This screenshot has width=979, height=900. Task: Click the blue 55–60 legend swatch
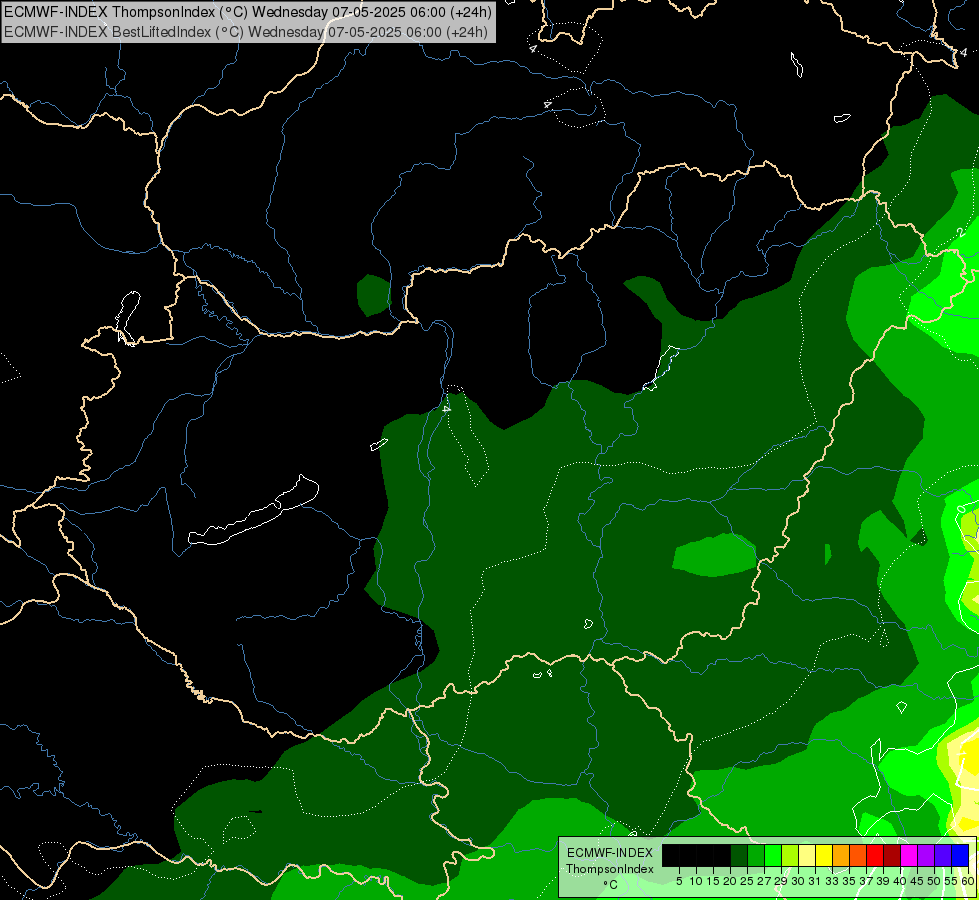point(960,855)
